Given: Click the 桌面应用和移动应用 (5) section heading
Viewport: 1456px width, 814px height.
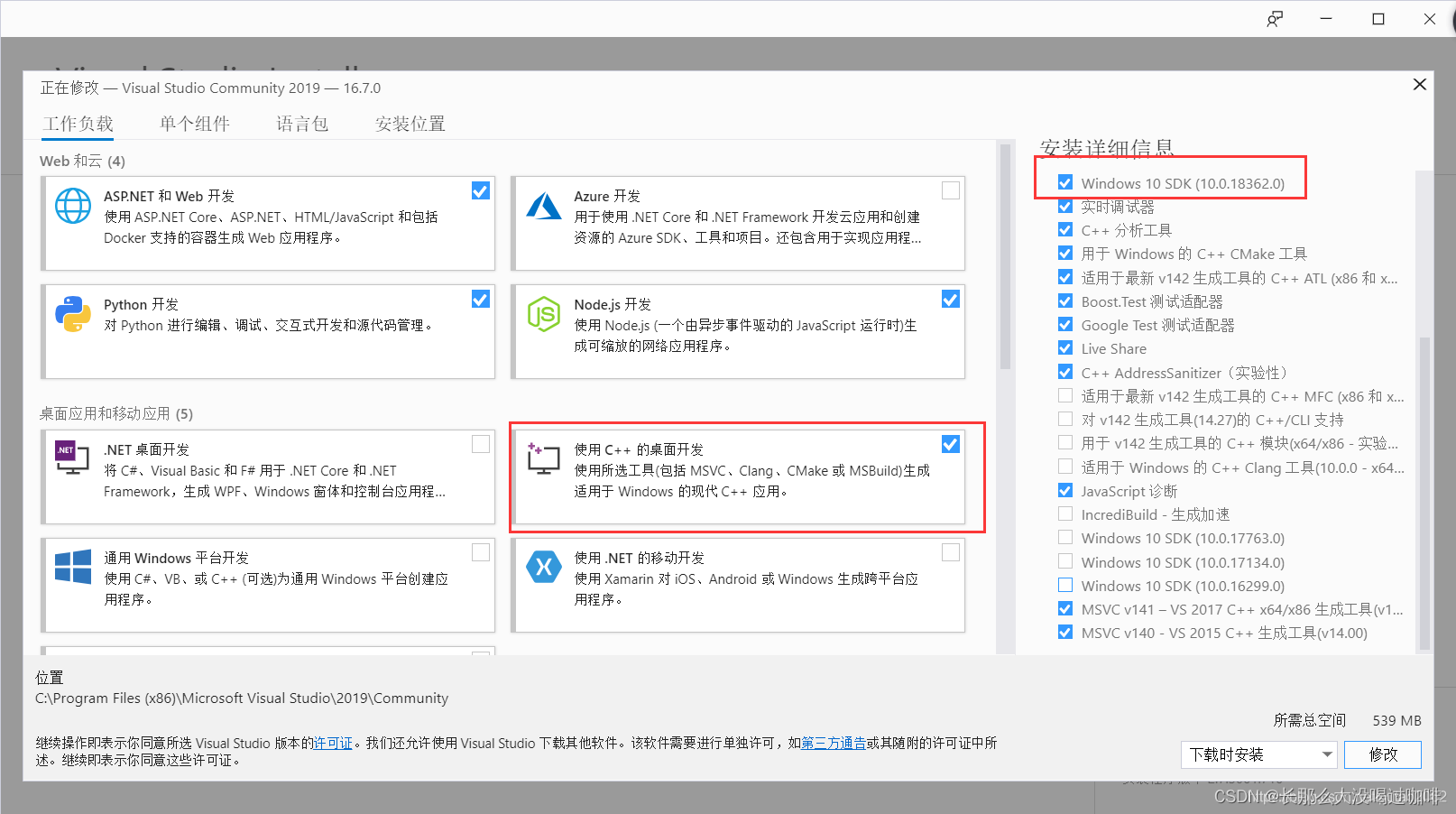Looking at the screenshot, I should tap(116, 413).
